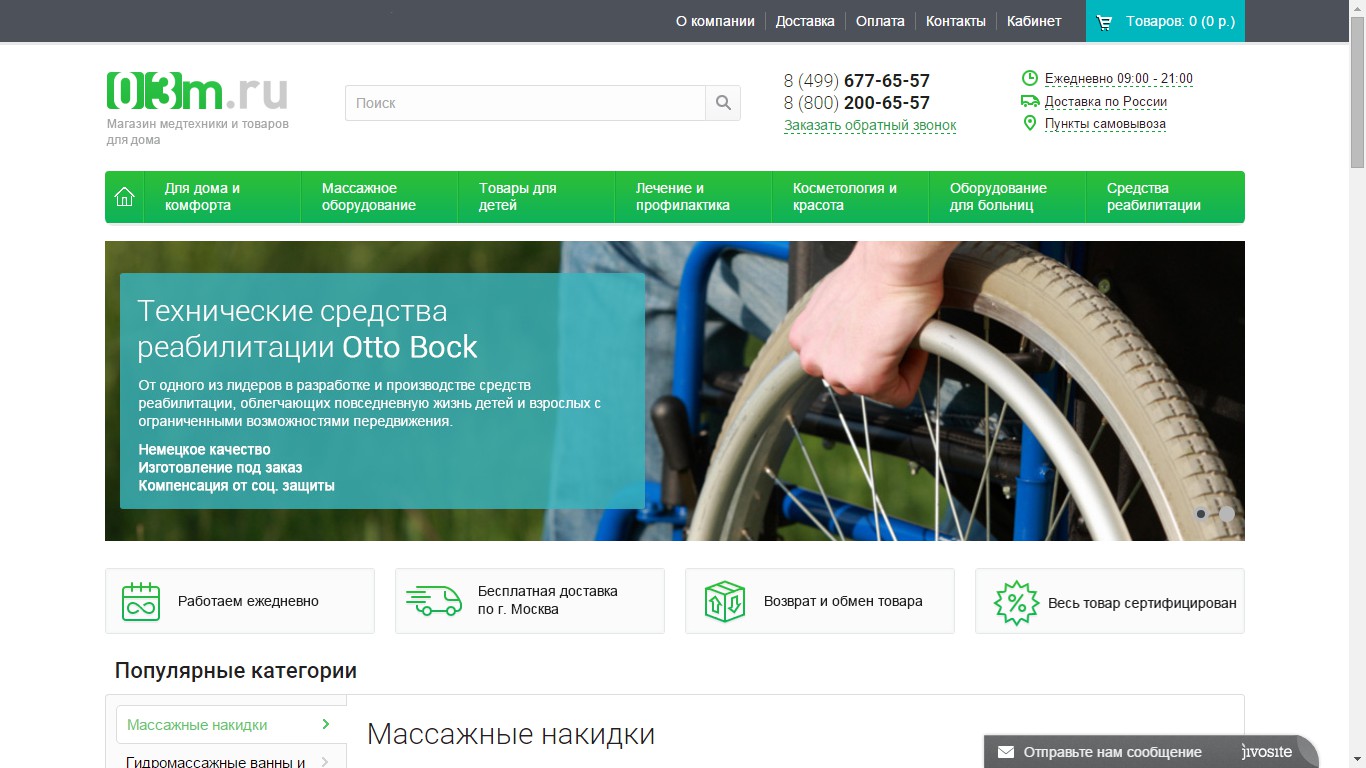
Task: Click the Пункты самовывоза link
Action: point(1105,124)
